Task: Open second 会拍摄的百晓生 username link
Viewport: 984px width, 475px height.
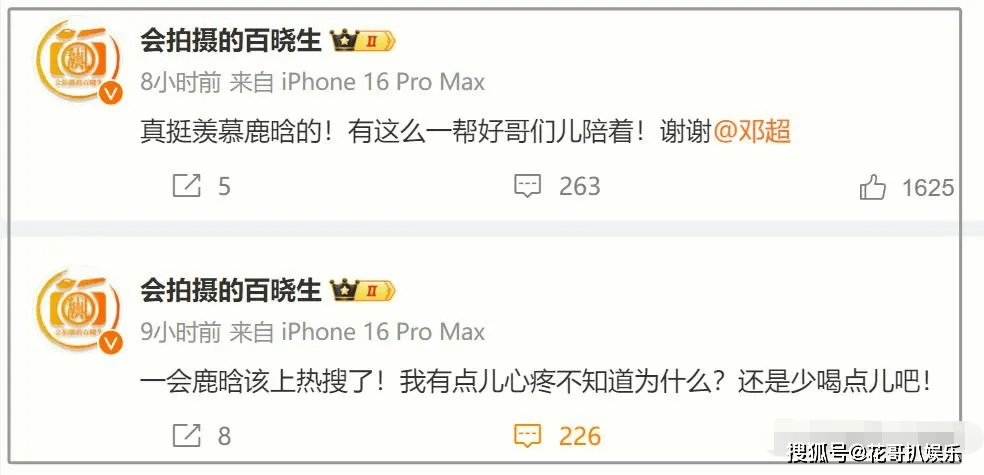Action: point(231,291)
